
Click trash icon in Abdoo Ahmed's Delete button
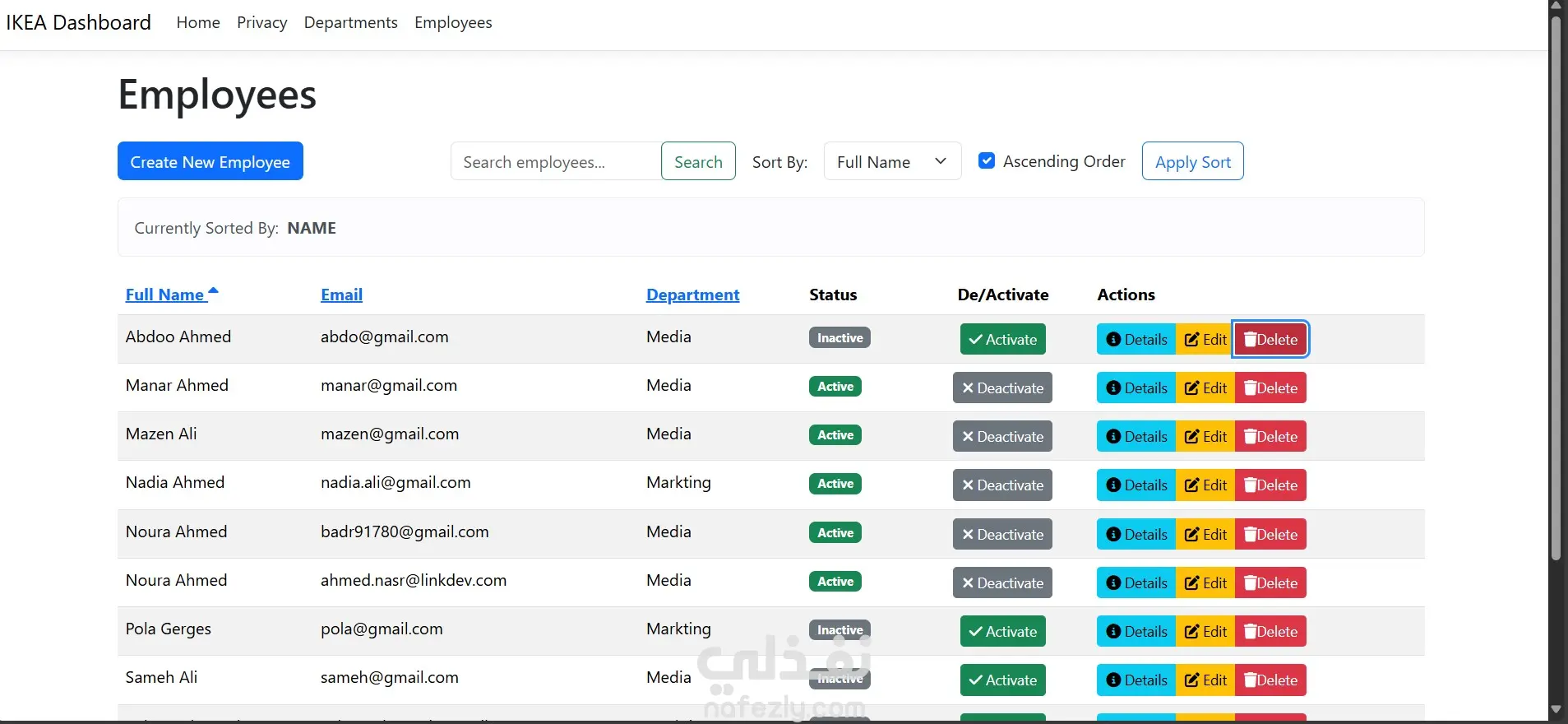1250,340
